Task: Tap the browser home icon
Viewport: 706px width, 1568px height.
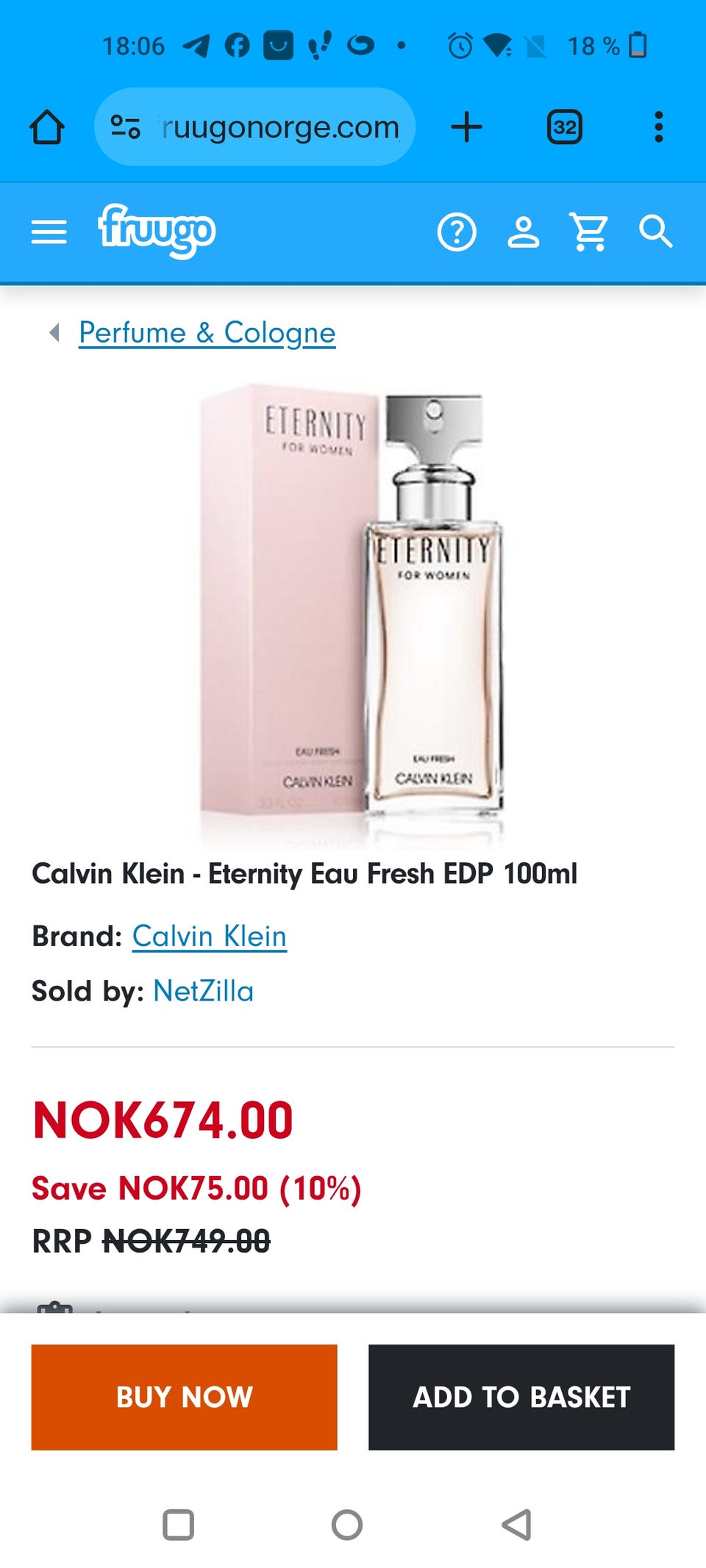Action: 47,127
